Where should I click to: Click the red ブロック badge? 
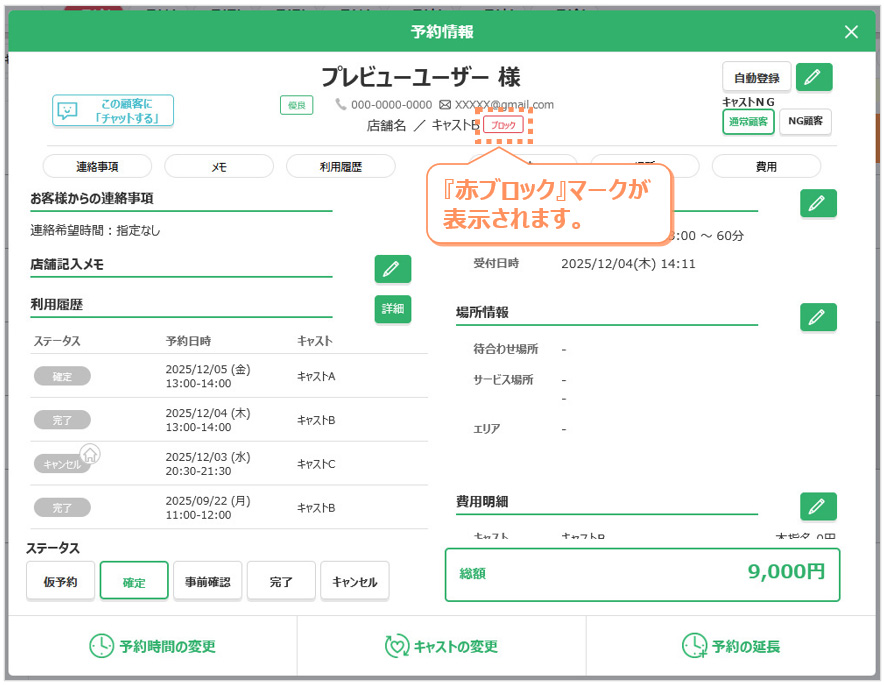pos(504,126)
